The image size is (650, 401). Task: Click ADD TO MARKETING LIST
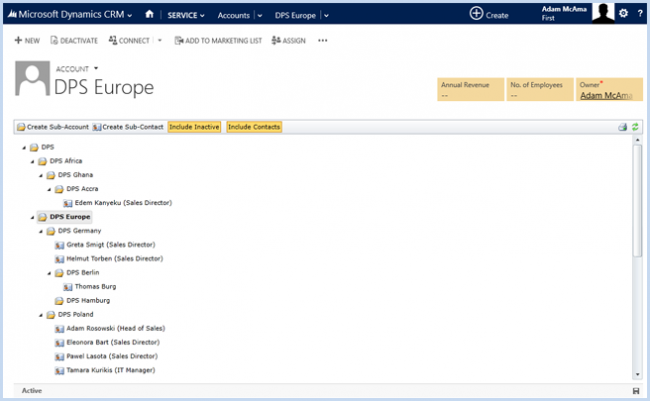(218, 41)
